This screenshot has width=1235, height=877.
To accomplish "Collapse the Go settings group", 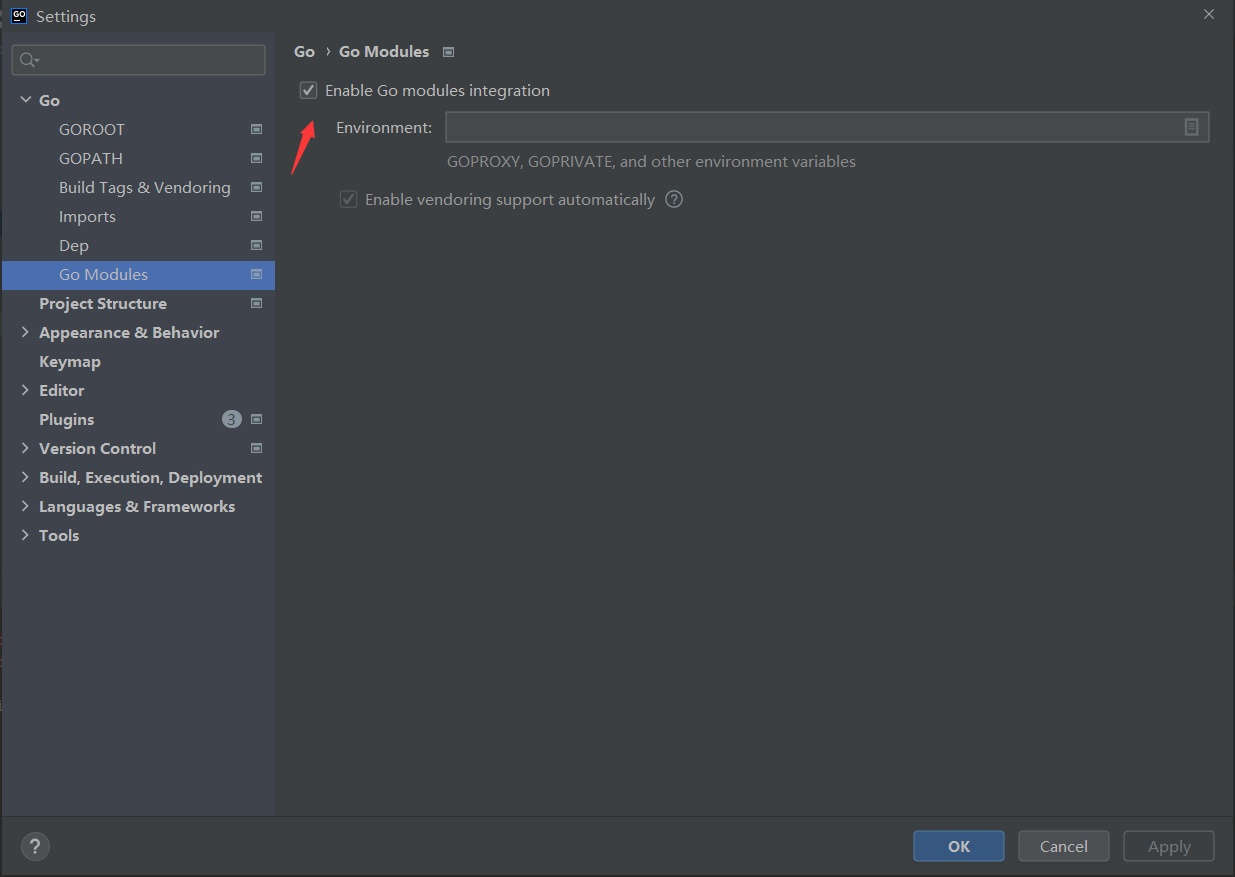I will 25,100.
